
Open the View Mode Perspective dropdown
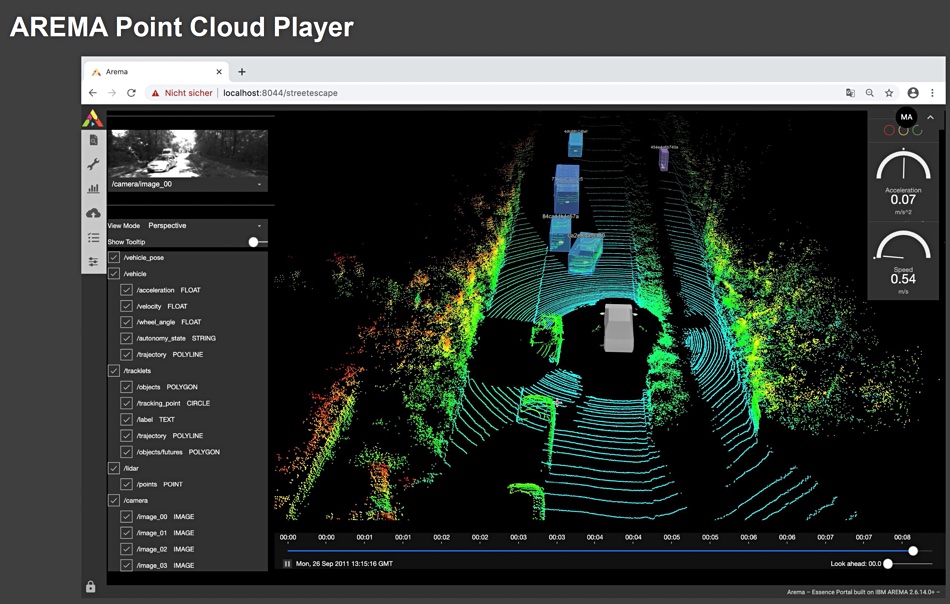coord(205,225)
